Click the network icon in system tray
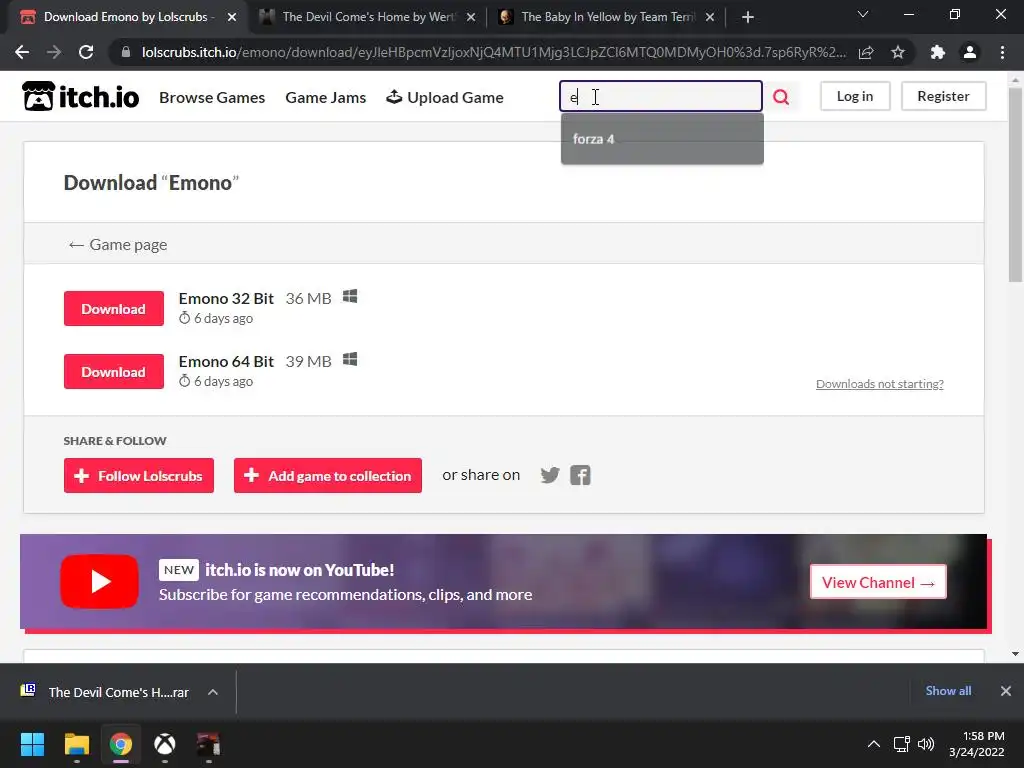 pos(902,744)
